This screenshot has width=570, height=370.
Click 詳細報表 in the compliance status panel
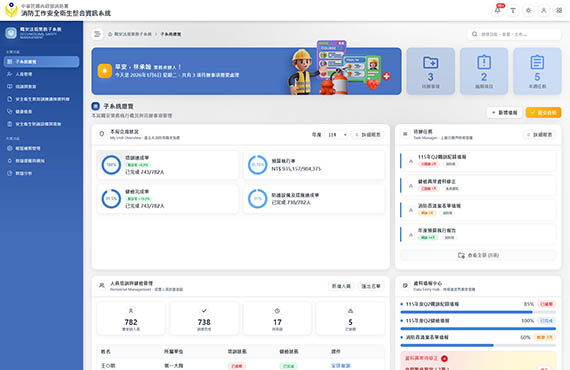click(368, 135)
